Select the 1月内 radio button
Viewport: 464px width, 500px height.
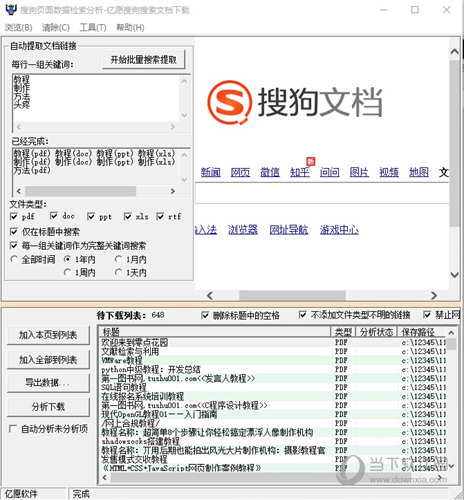[x=118, y=259]
